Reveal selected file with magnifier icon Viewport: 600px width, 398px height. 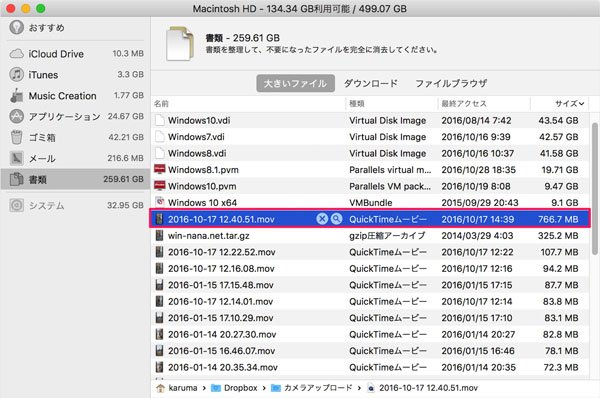click(x=336, y=219)
